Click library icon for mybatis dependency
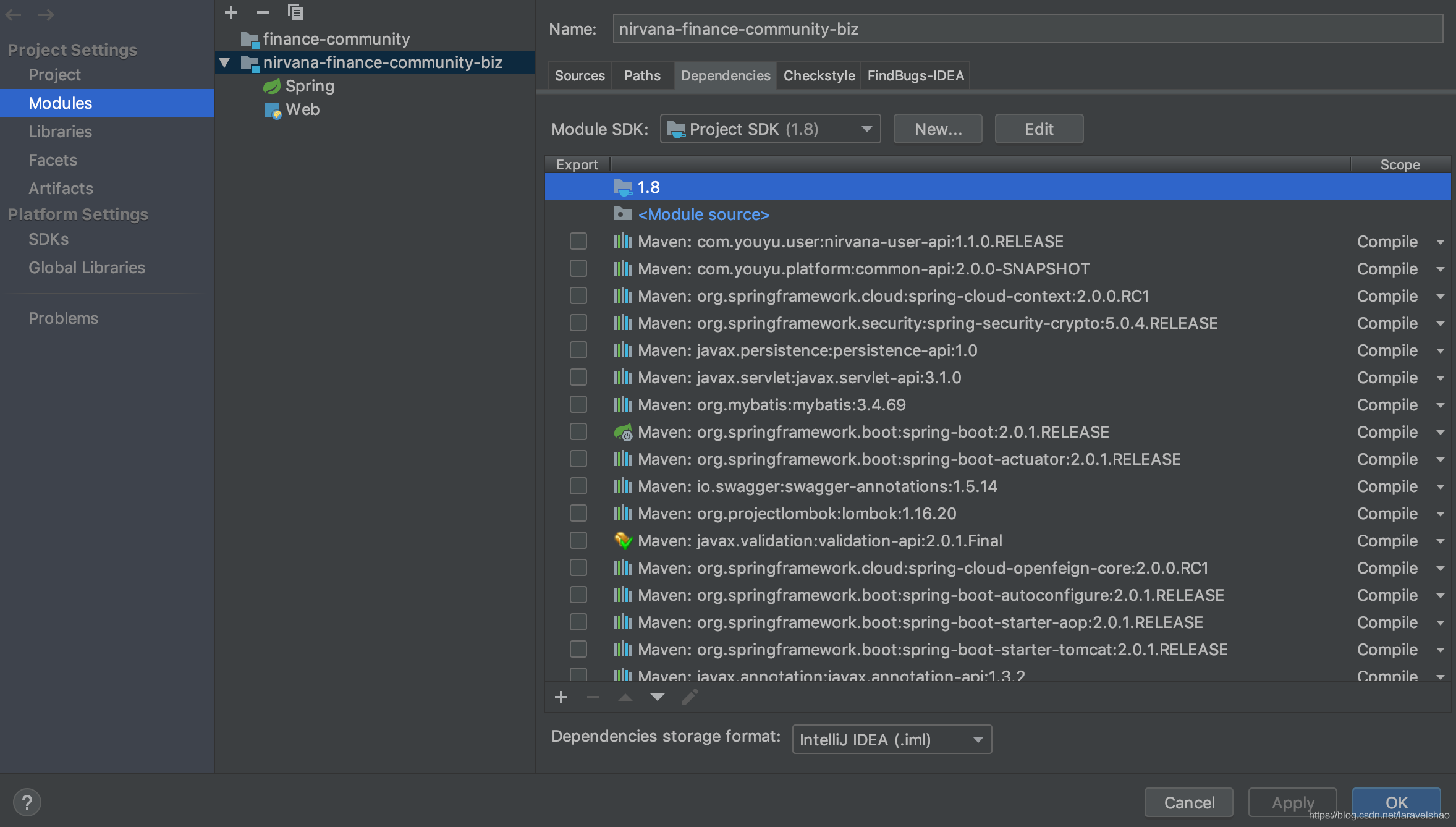Image resolution: width=1456 pixels, height=827 pixels. [x=623, y=404]
